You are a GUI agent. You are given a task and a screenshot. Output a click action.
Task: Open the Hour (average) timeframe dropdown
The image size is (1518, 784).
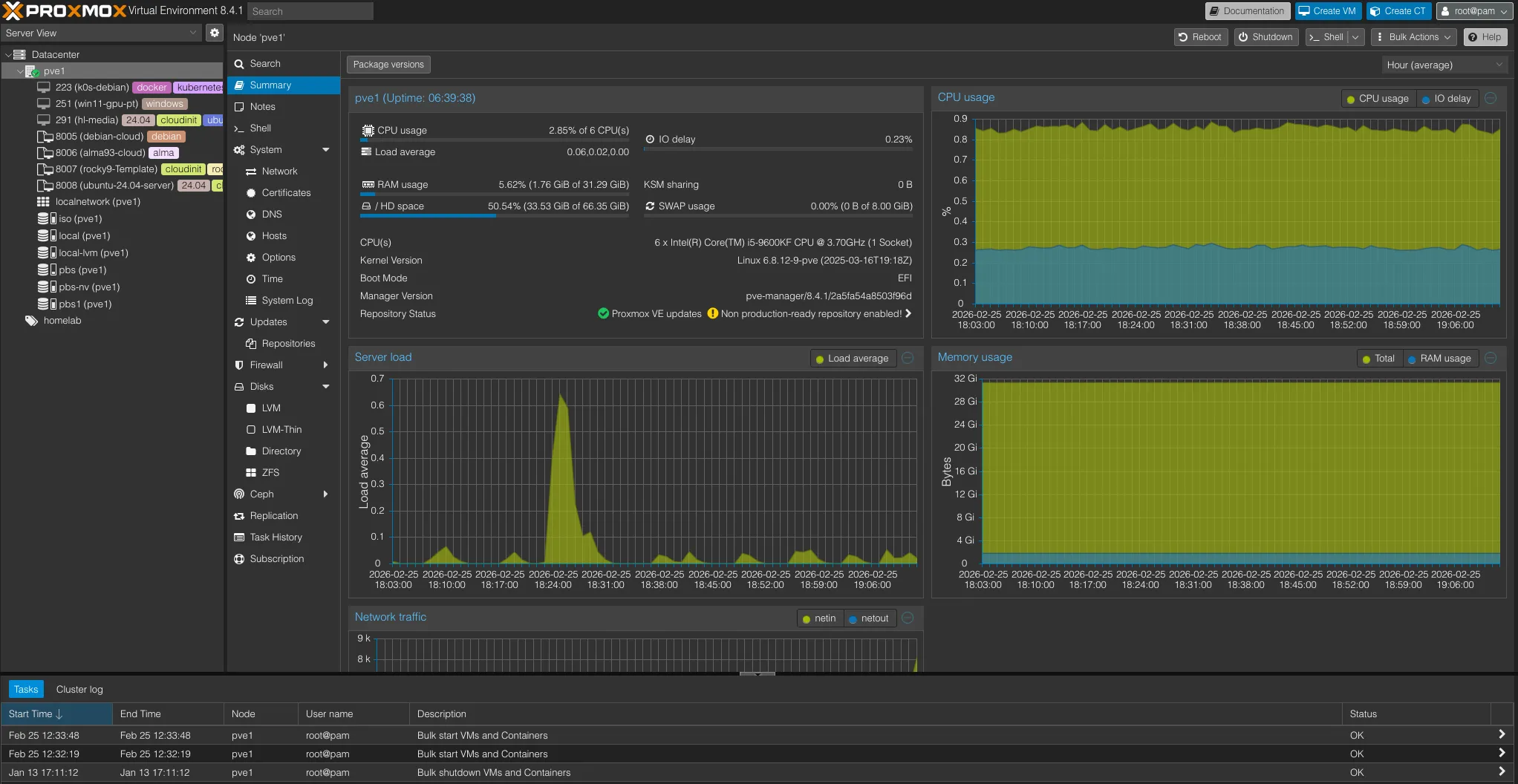pos(1444,65)
